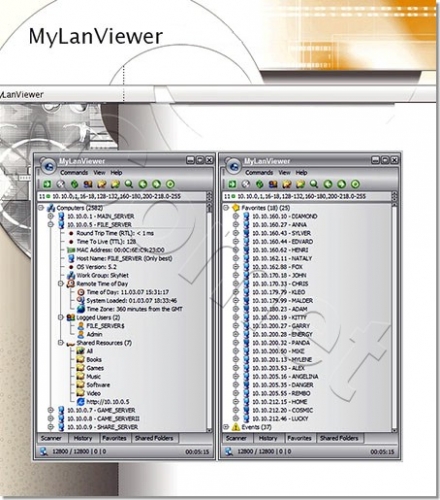Click the first green scan icon in left toolbar
The image size is (440, 500).
47,184
